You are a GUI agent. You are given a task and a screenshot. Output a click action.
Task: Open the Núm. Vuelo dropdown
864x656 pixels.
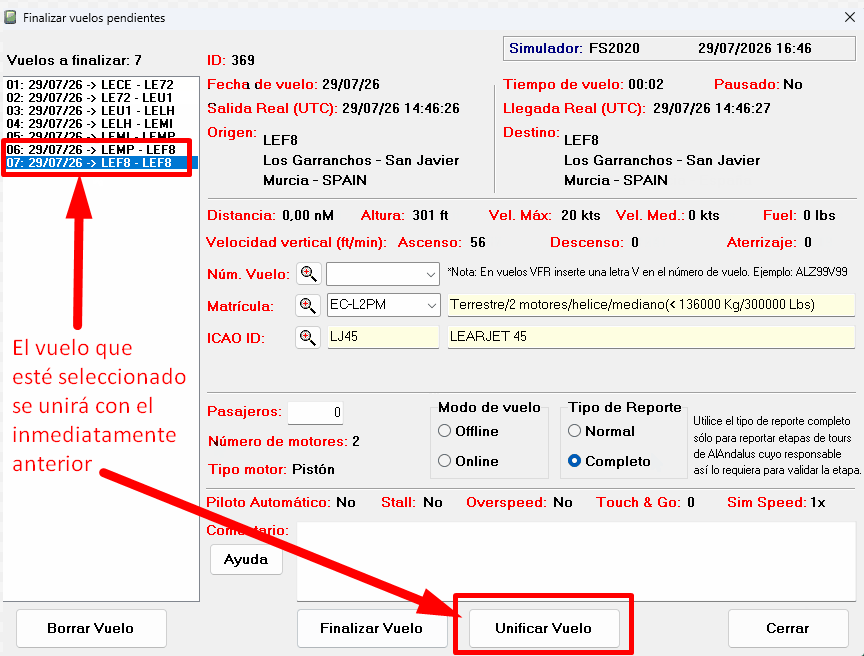pos(430,274)
